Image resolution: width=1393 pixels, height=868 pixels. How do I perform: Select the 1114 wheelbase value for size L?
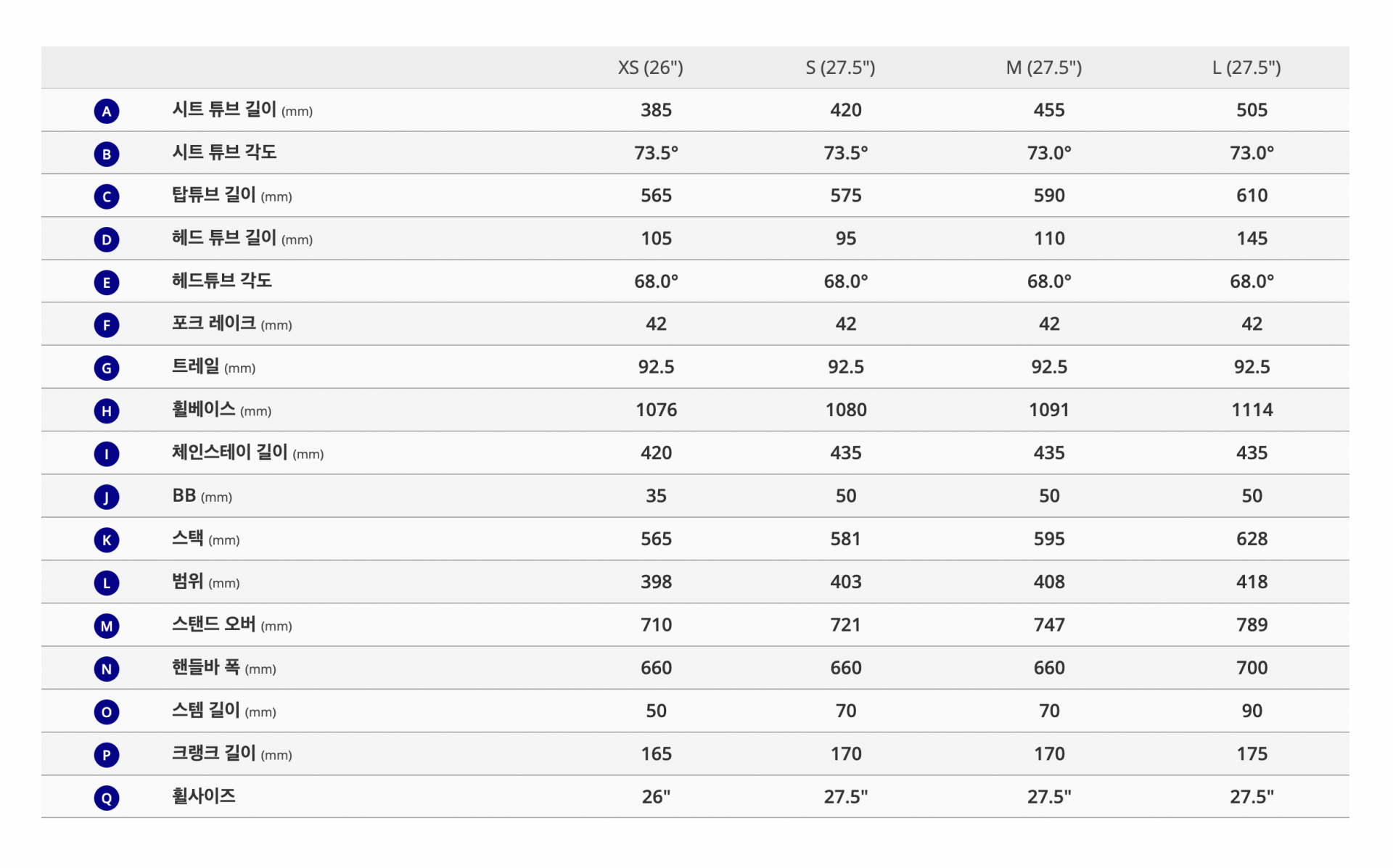click(x=1252, y=410)
